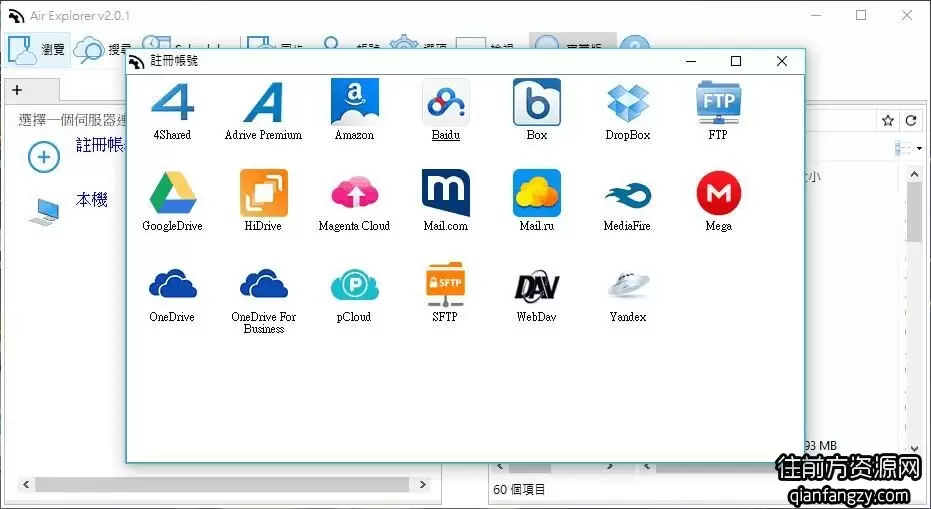The width and height of the screenshot is (931, 509).
Task: Add an Amazon cloud account
Action: tap(354, 111)
